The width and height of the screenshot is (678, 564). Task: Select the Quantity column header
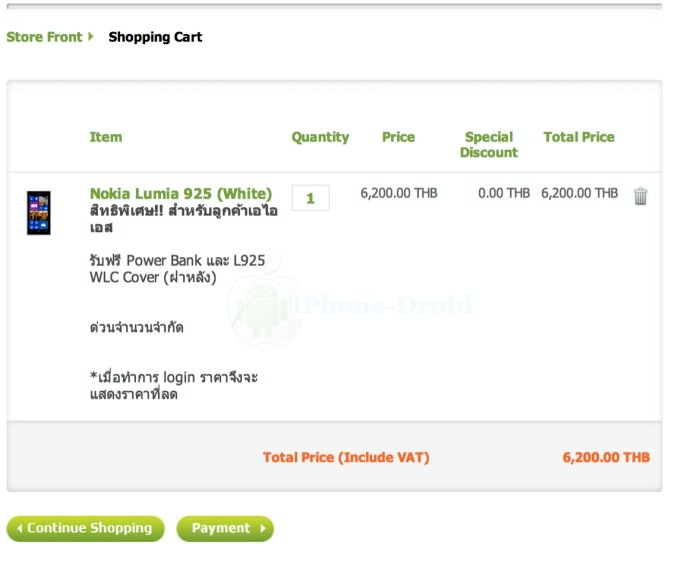(x=320, y=137)
